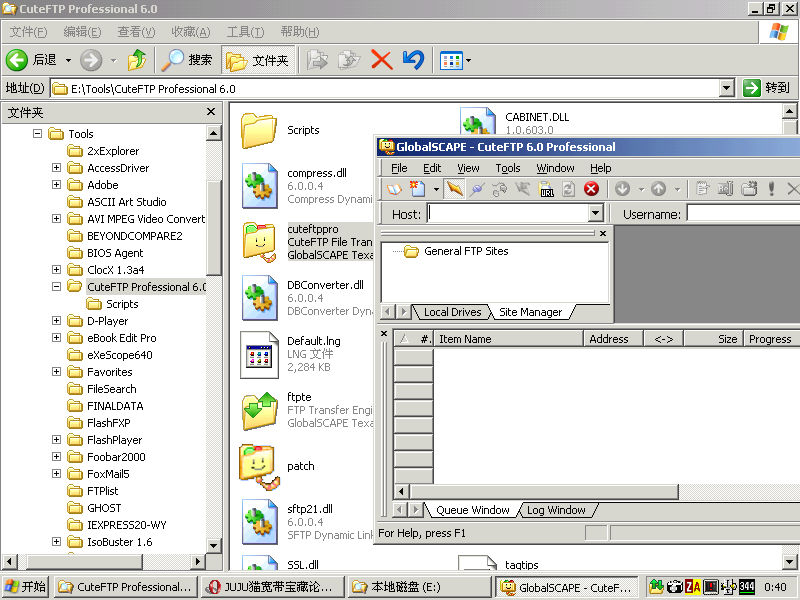Open the Explorer 查看(V) menu
Screen dimensions: 800x600
tap(136, 32)
